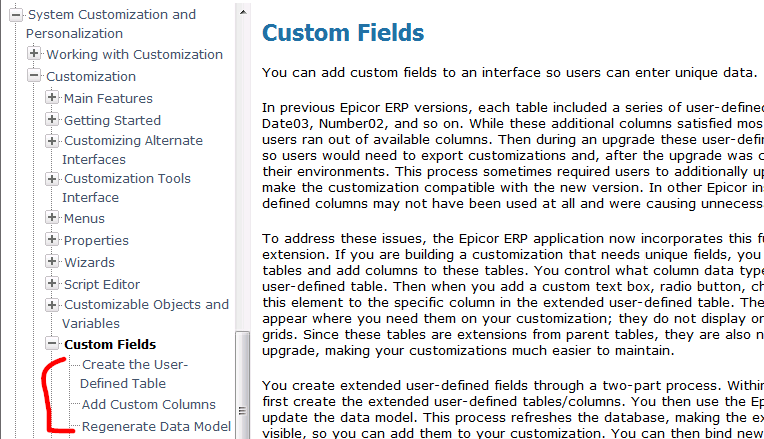The height and width of the screenshot is (439, 764).
Task: Click the navigation pane scrollbar thumb
Action: (243, 385)
